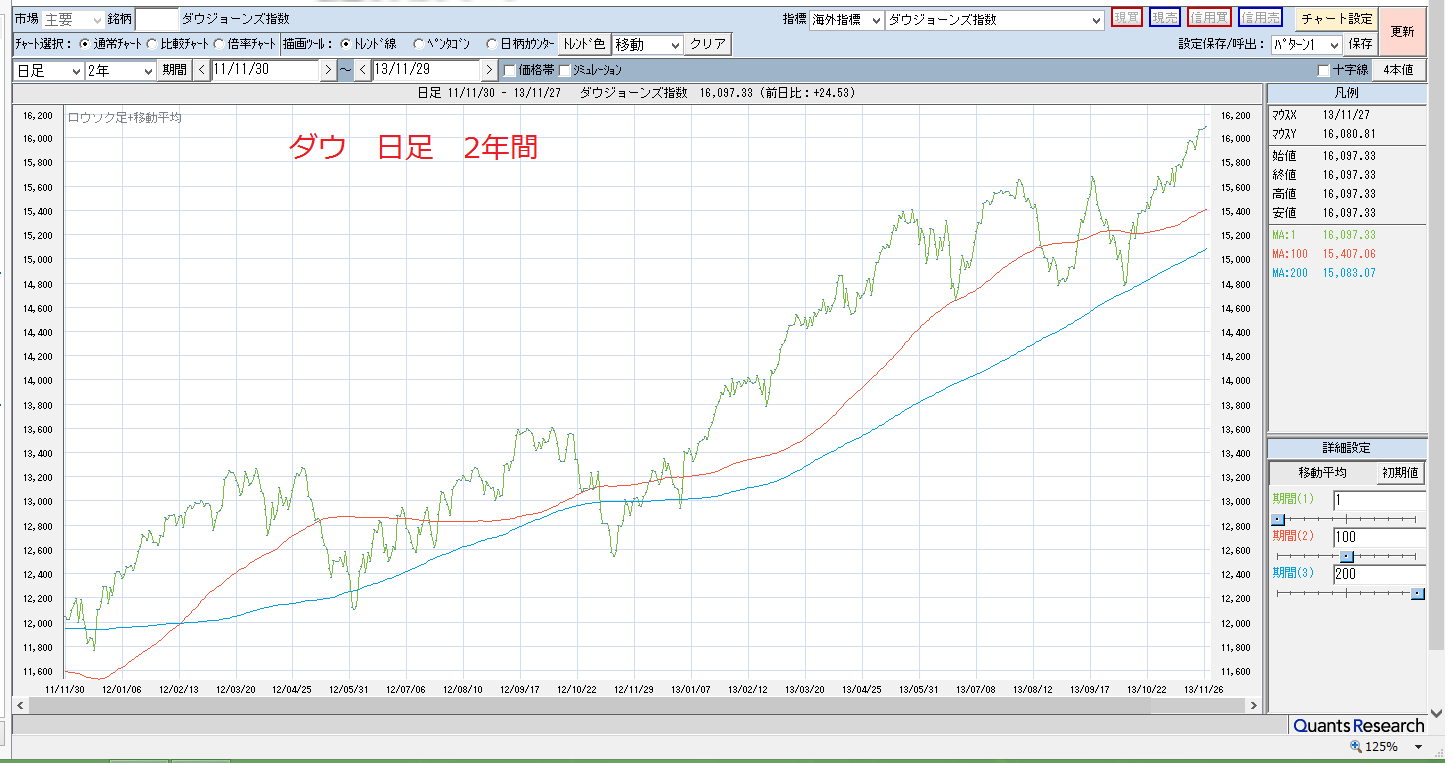Select the 比較チャート radio button
Image resolution: width=1453 pixels, height=763 pixels.
point(151,44)
